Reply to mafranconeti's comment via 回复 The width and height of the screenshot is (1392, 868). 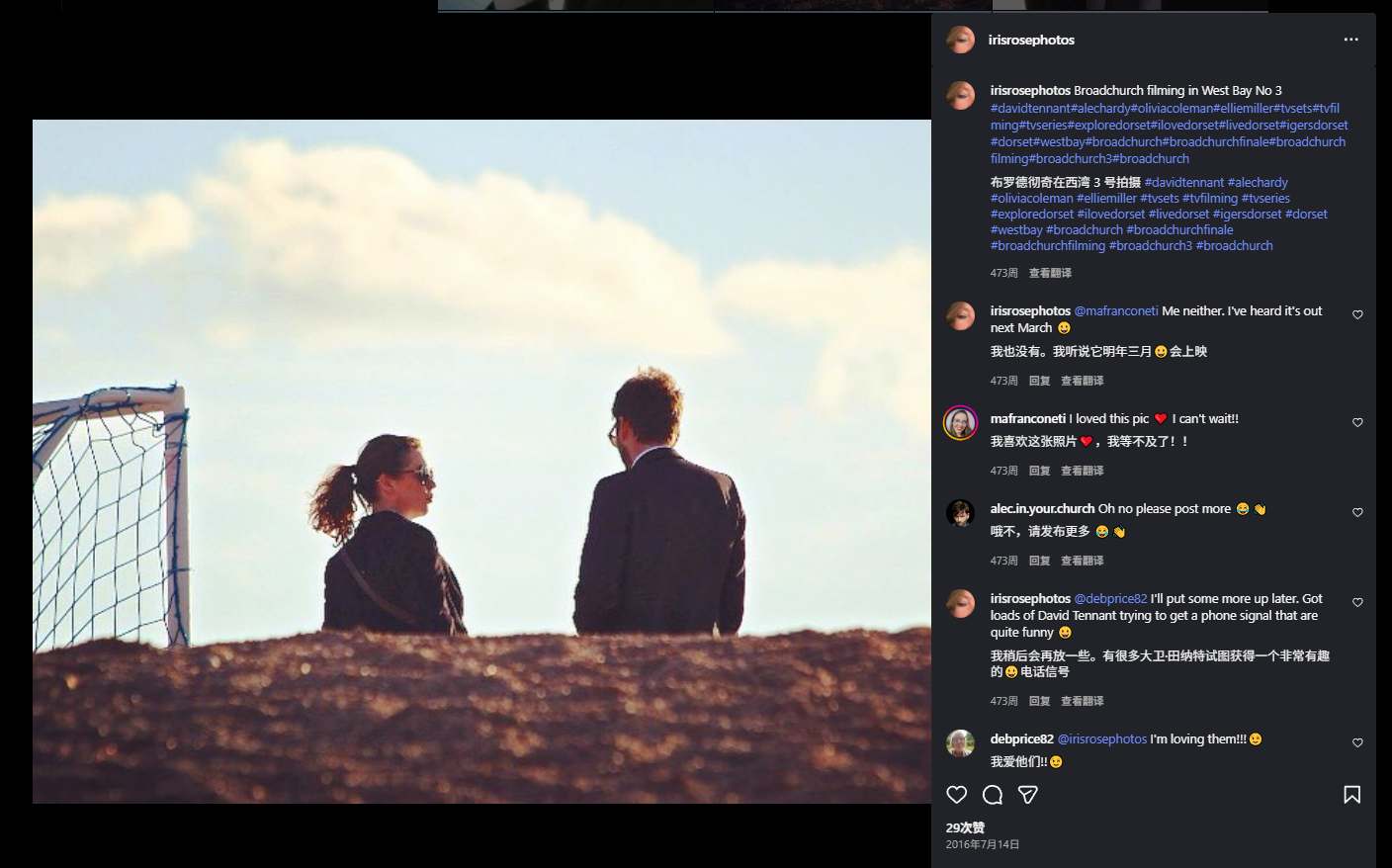(1039, 471)
